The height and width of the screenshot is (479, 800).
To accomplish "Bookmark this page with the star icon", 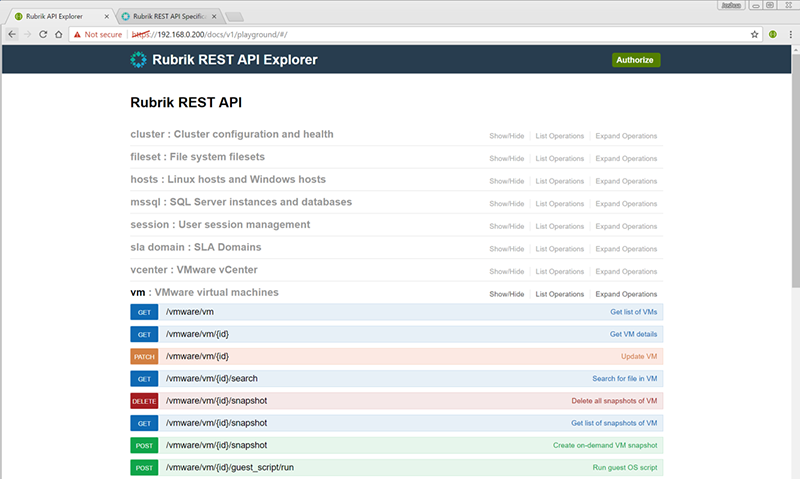I will (x=754, y=34).
